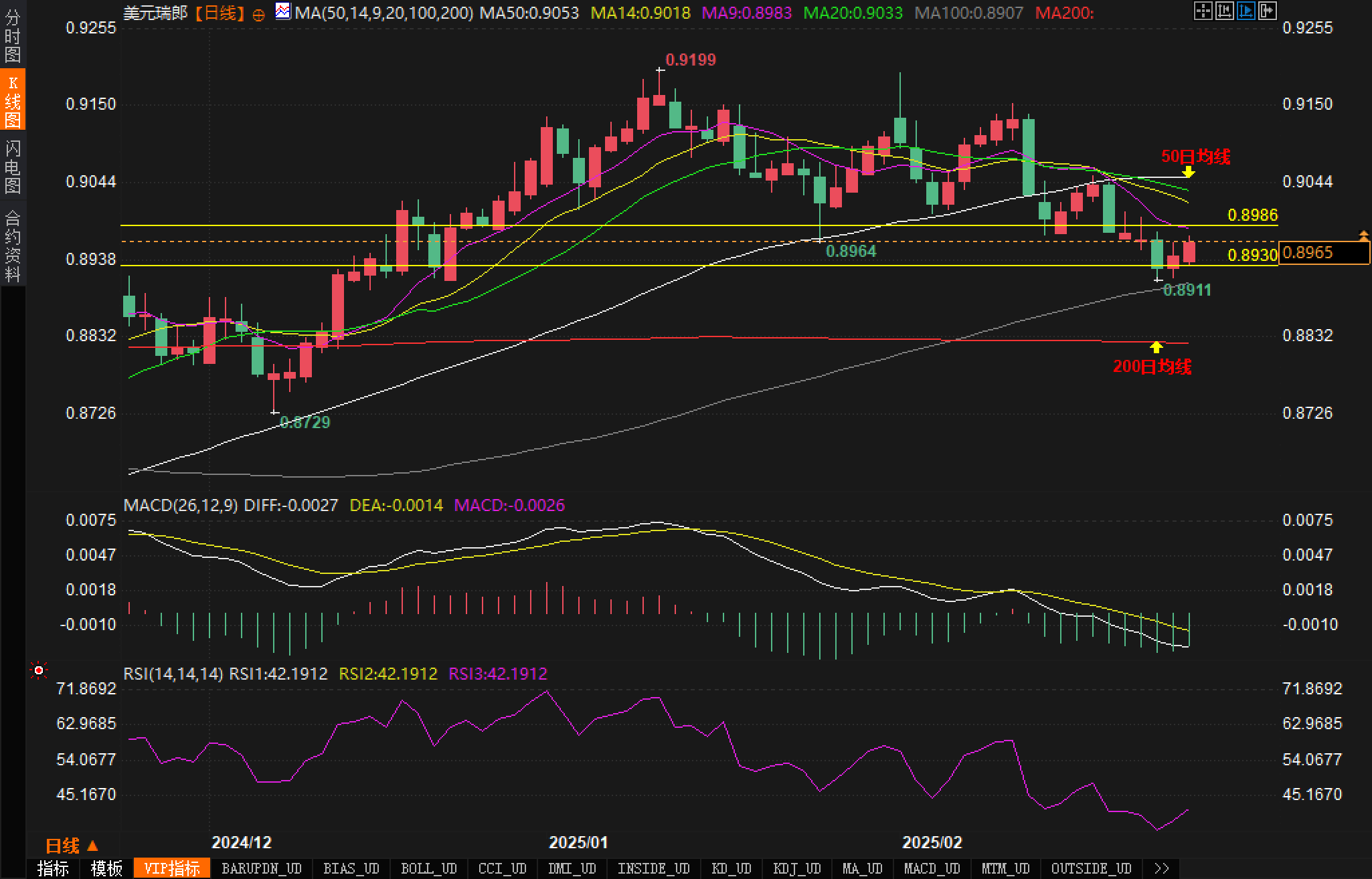
Task: Click the orange up arrow above price 0.8965
Action: pos(1363,235)
